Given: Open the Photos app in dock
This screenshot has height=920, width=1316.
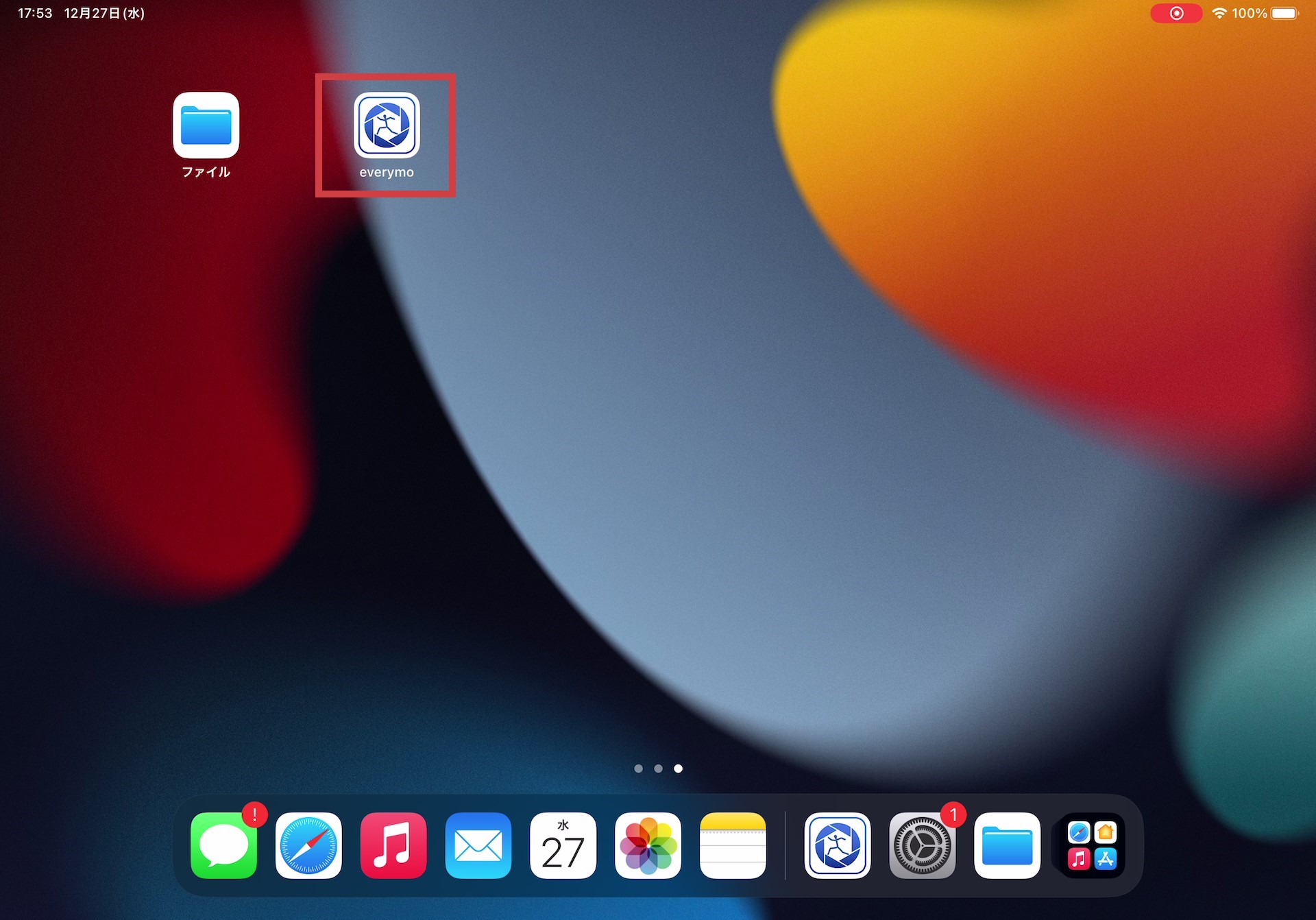Looking at the screenshot, I should 648,845.
